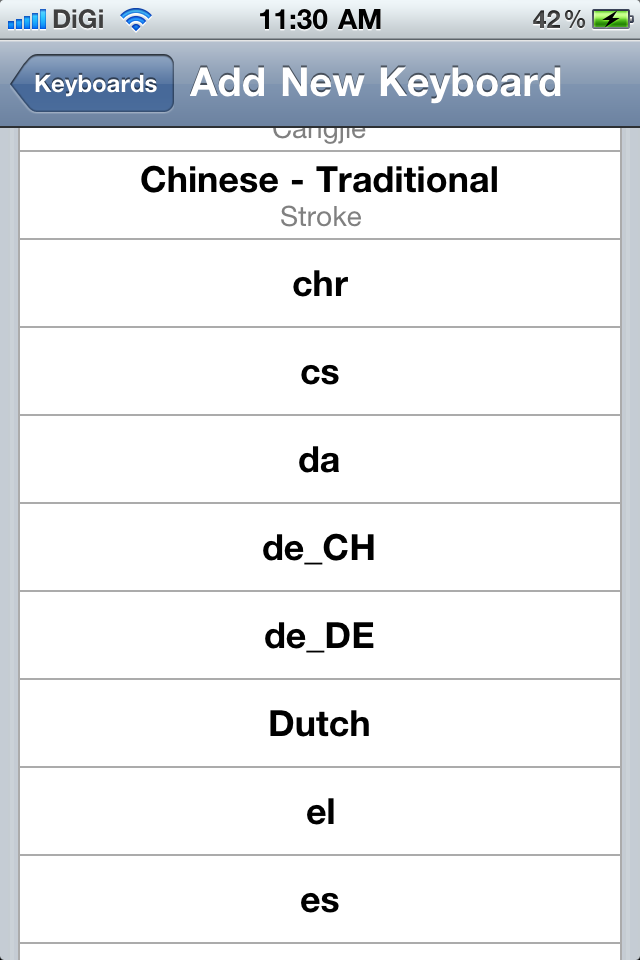Go back to Keyboards settings
This screenshot has width=640, height=960.
coord(93,84)
